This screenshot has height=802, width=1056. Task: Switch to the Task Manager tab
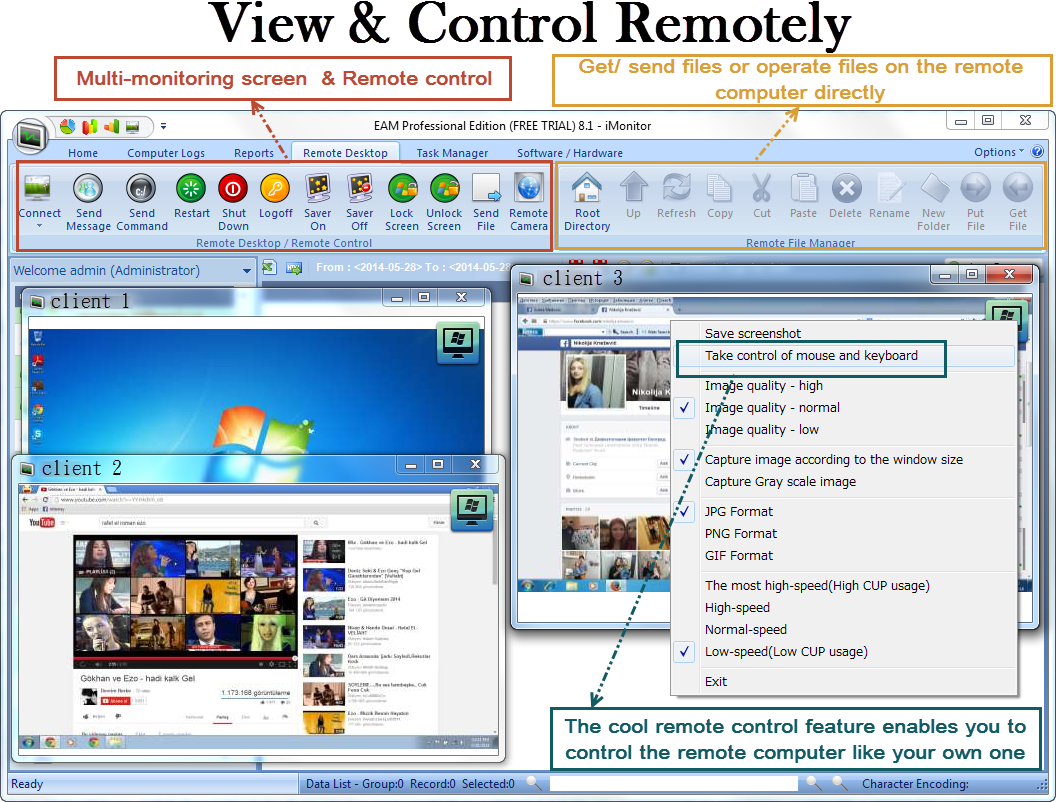(452, 153)
